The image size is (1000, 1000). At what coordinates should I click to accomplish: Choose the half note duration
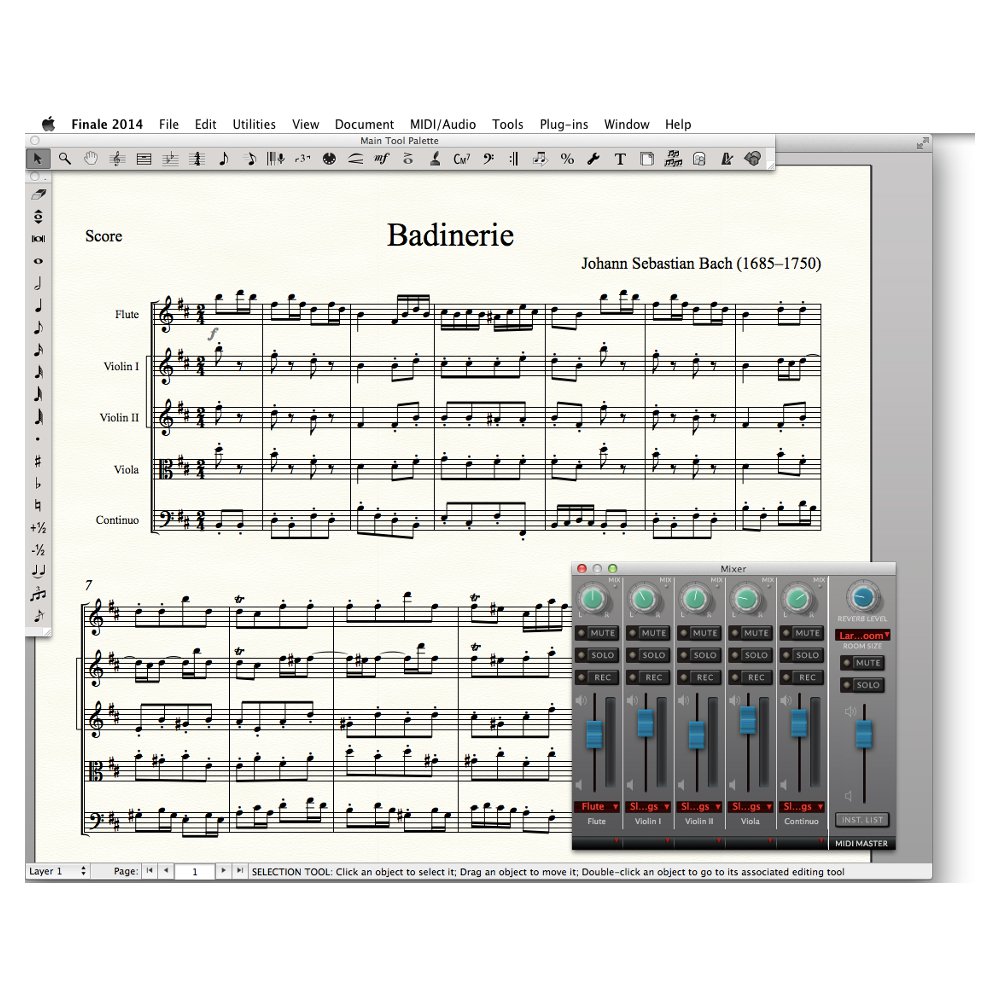pos(38,283)
